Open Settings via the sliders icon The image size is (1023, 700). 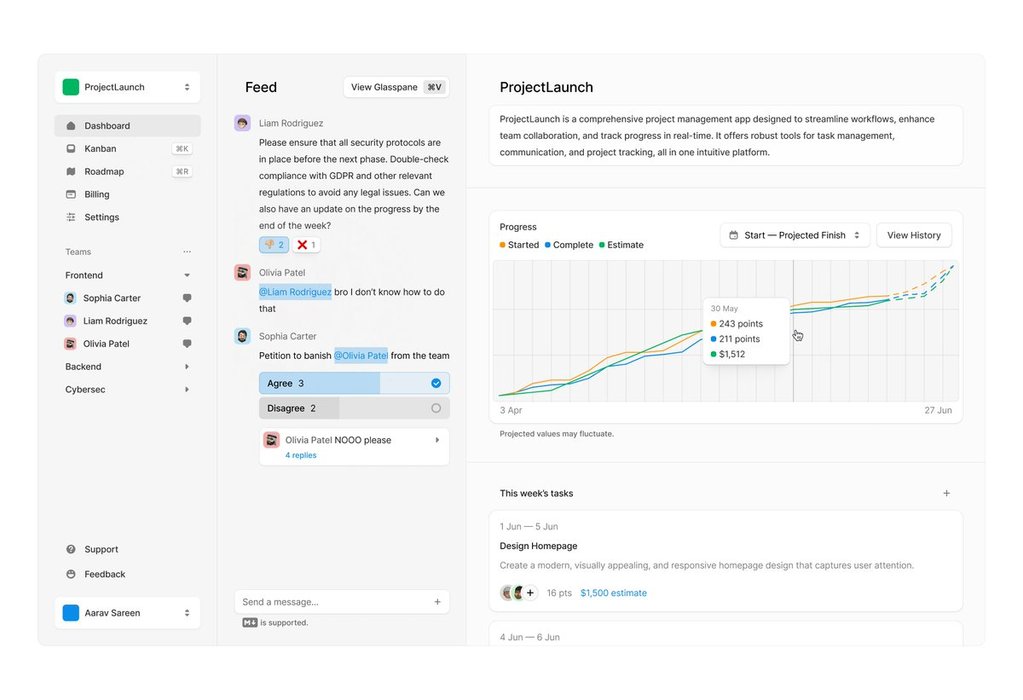point(71,217)
